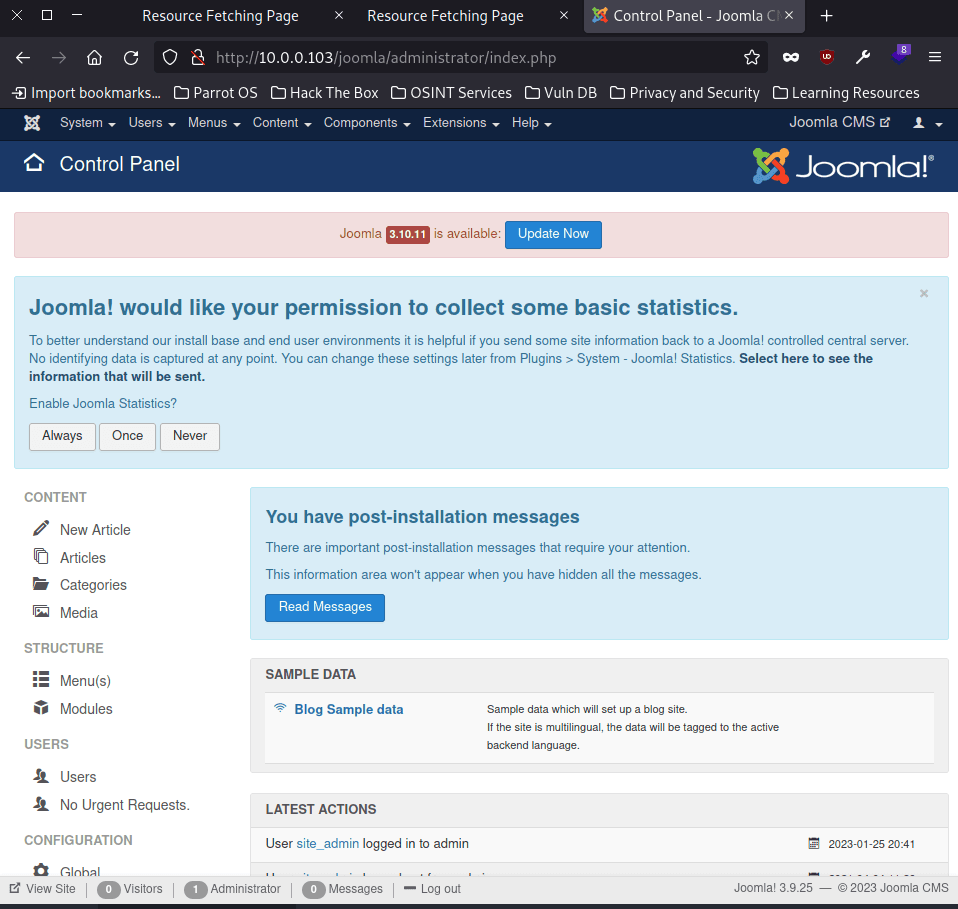The width and height of the screenshot is (958, 909).
Task: Select the New Article pencil icon
Action: click(40, 529)
